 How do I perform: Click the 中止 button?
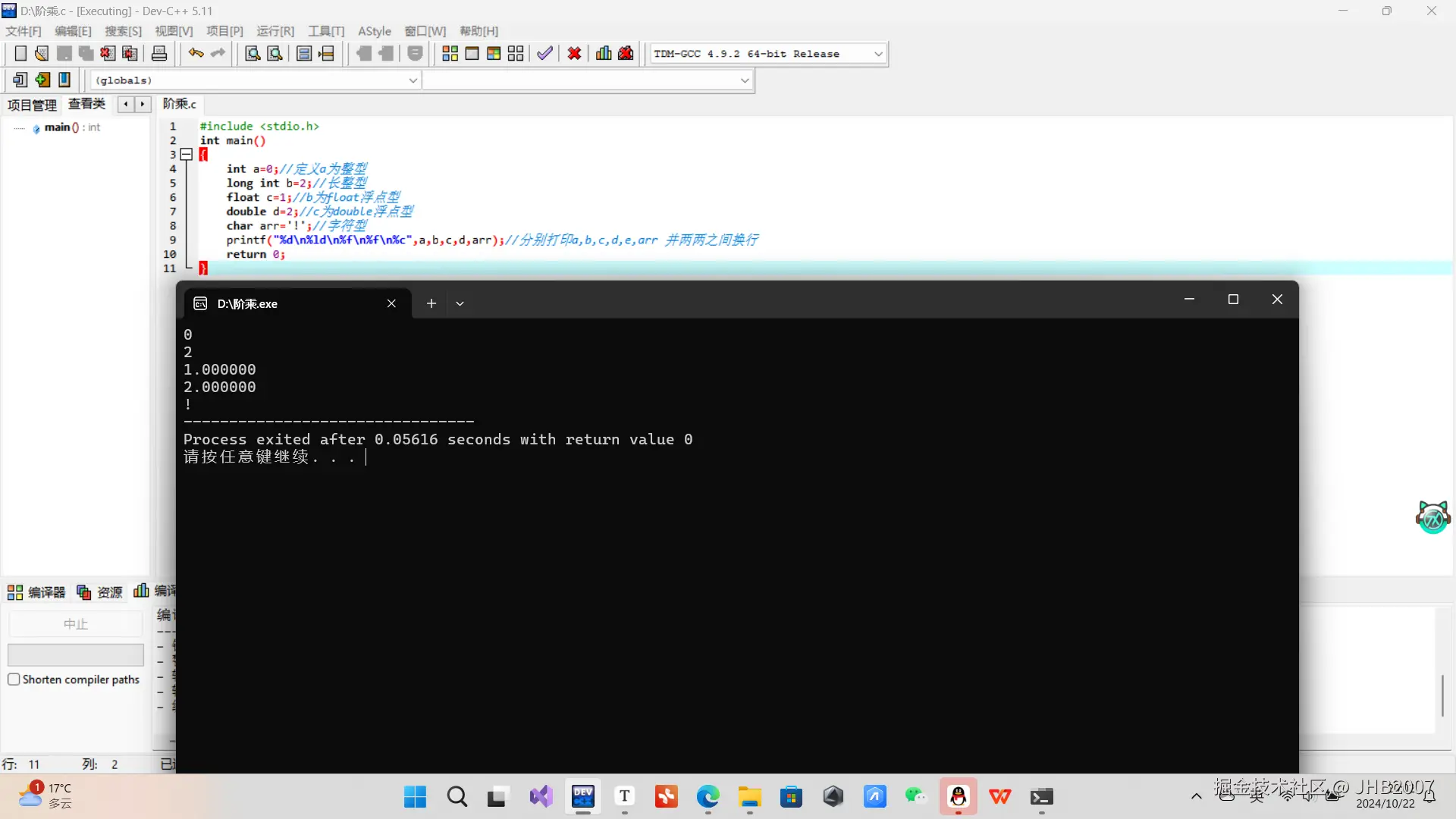pyautogui.click(x=75, y=624)
